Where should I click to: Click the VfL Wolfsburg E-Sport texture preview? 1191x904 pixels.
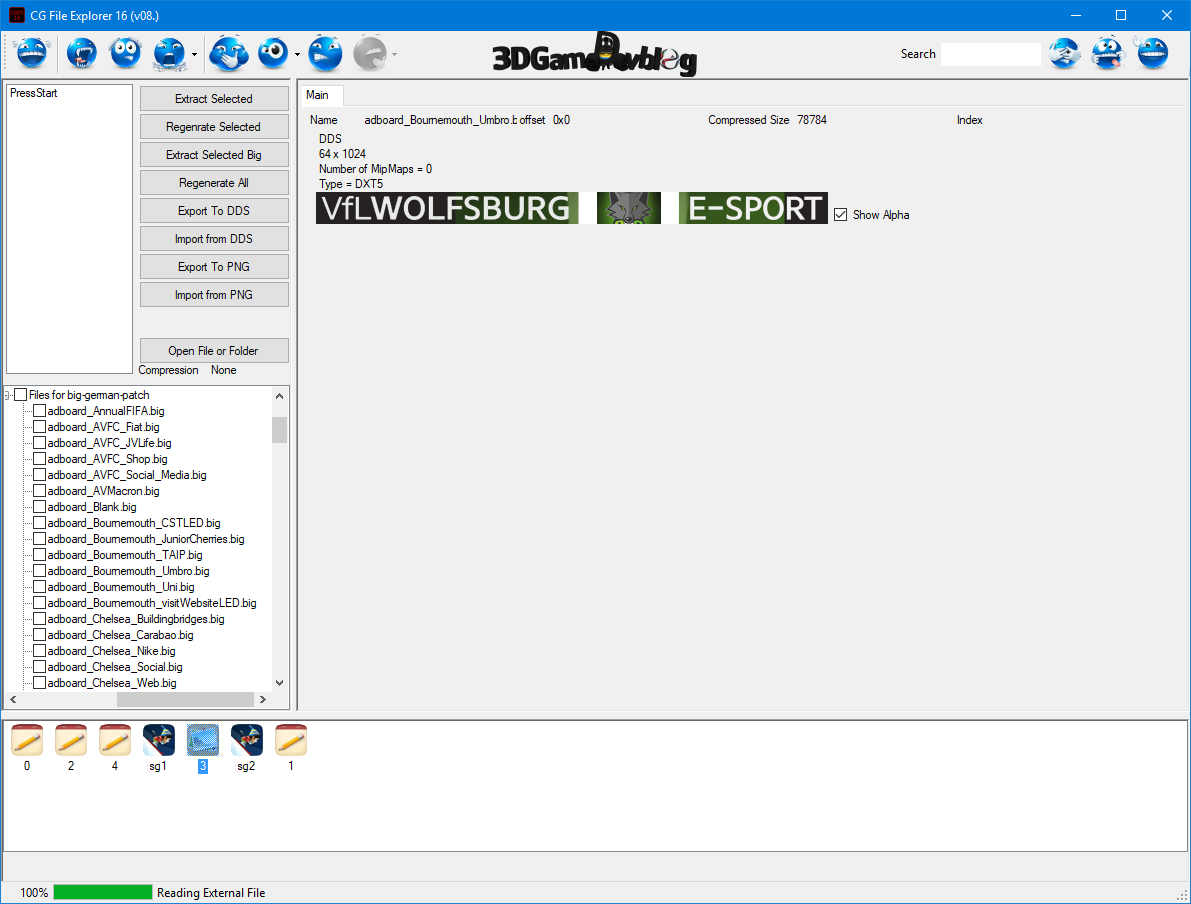click(571, 208)
